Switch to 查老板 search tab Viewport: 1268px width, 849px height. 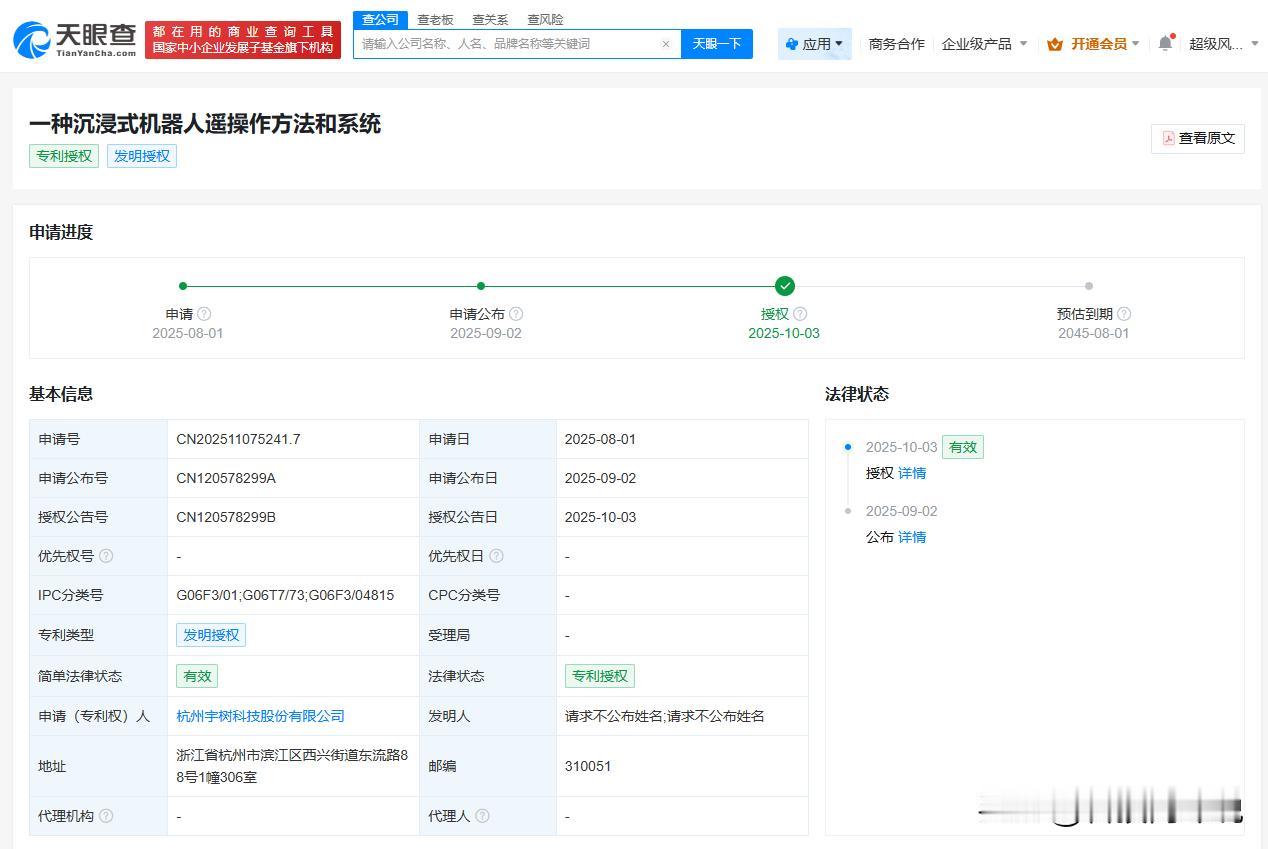[435, 19]
